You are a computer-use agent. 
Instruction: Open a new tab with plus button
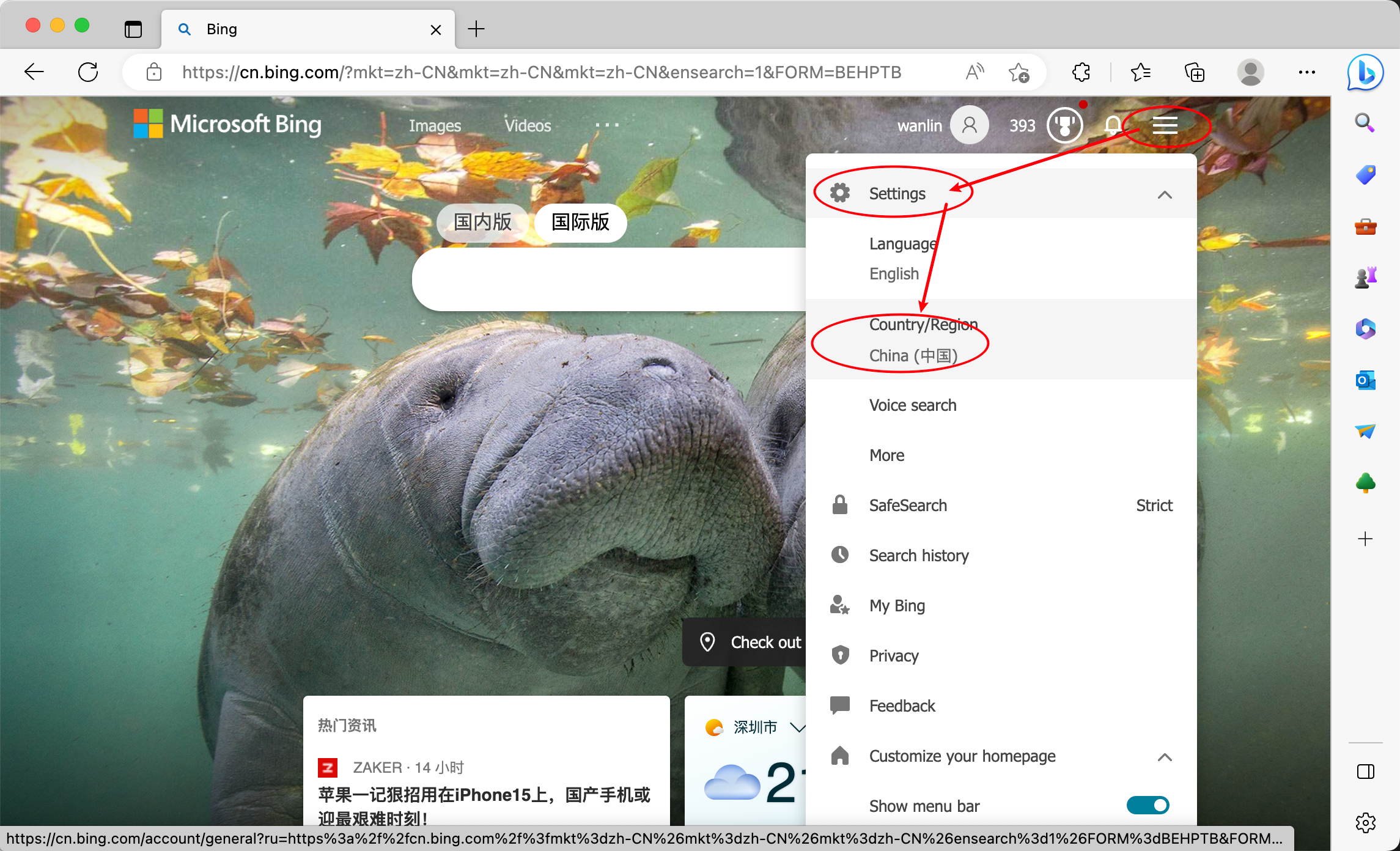(476, 29)
